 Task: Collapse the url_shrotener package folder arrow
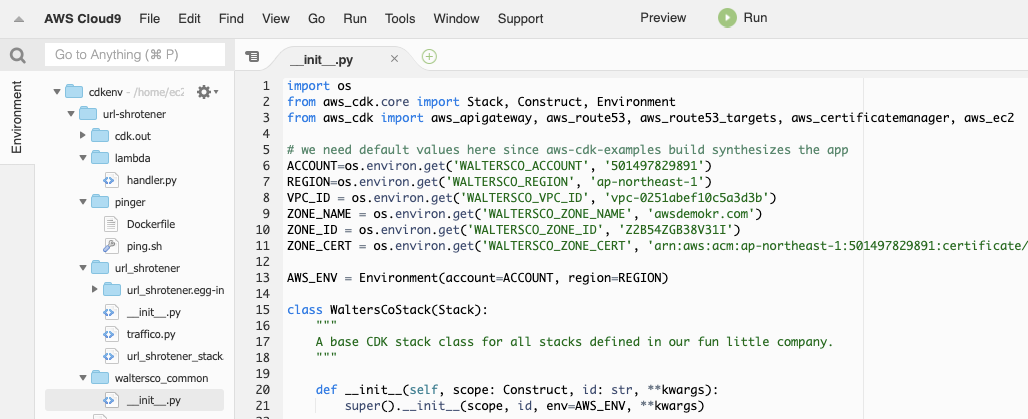83,268
